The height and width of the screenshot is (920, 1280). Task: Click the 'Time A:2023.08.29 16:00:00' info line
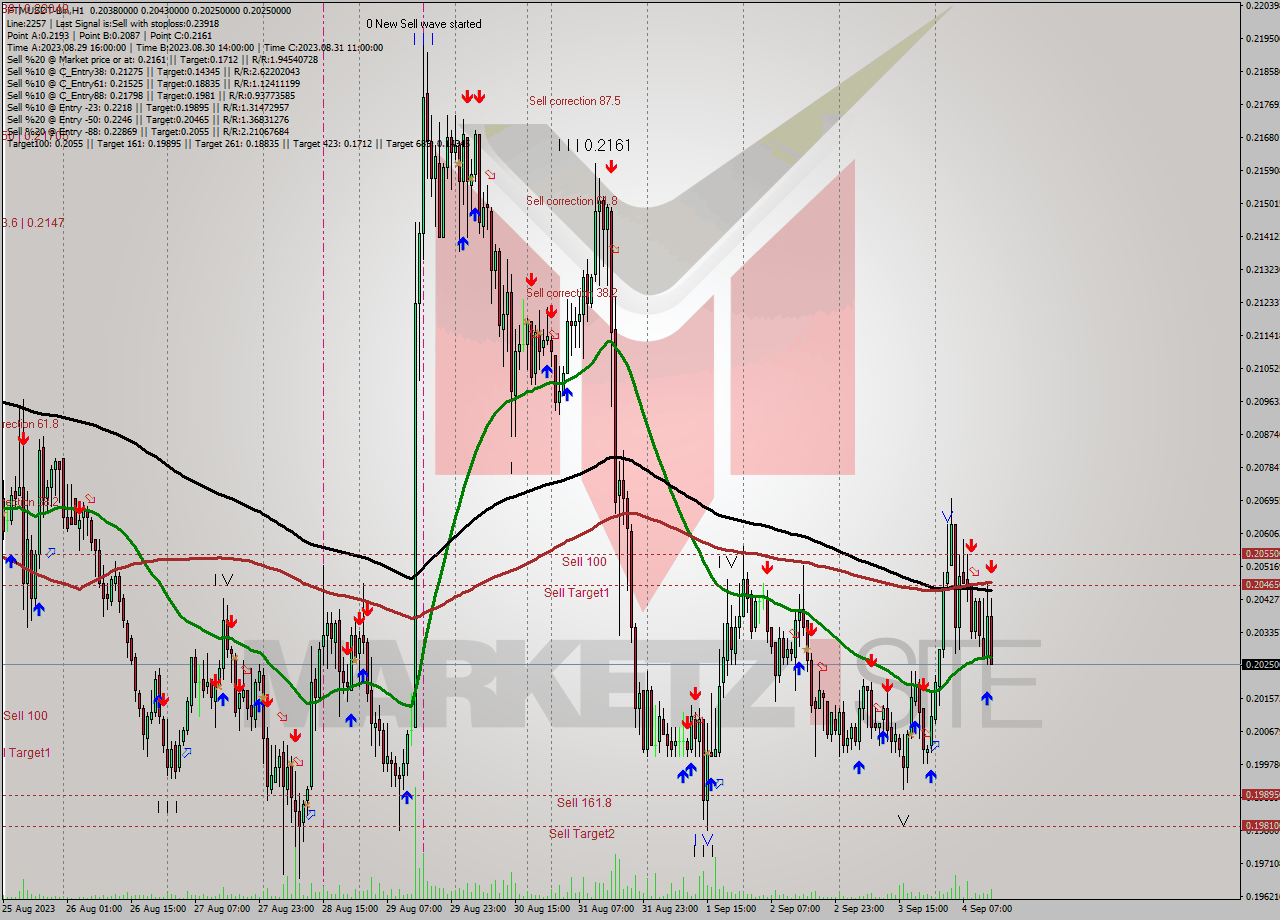point(194,47)
